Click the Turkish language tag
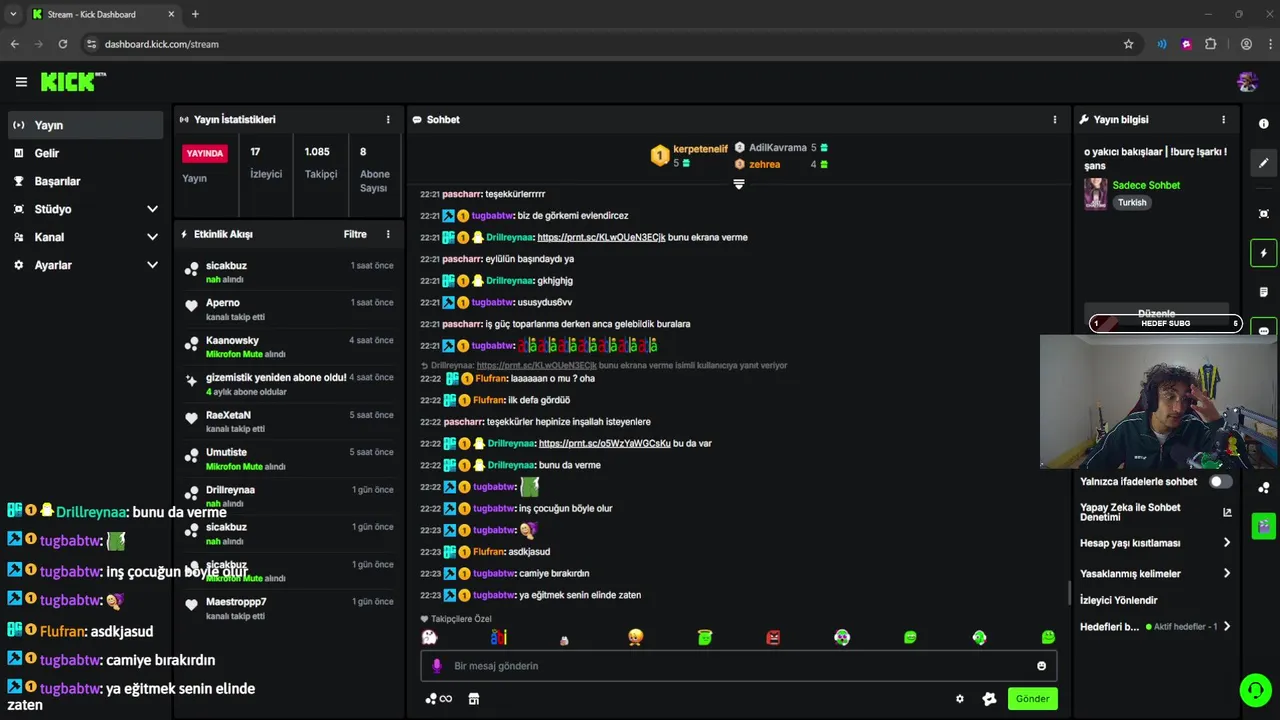The height and width of the screenshot is (720, 1280). 1132,202
